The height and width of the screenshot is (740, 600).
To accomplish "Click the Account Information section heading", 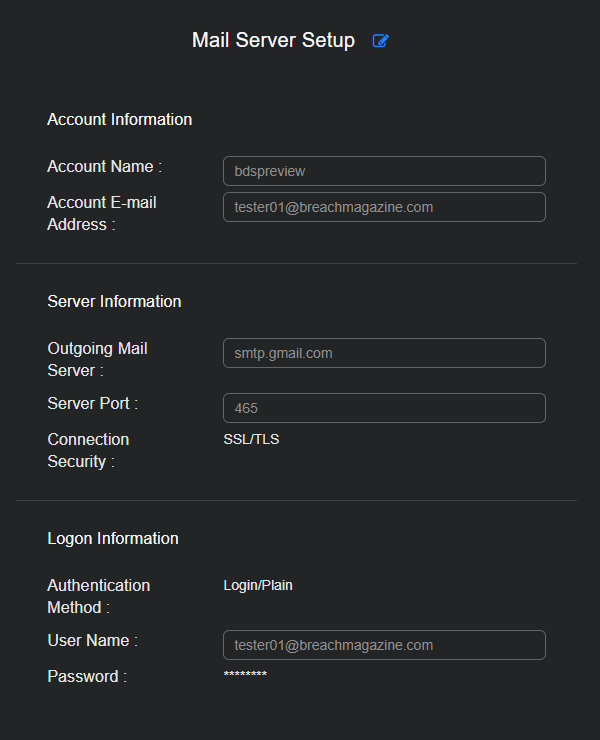I will 119,119.
